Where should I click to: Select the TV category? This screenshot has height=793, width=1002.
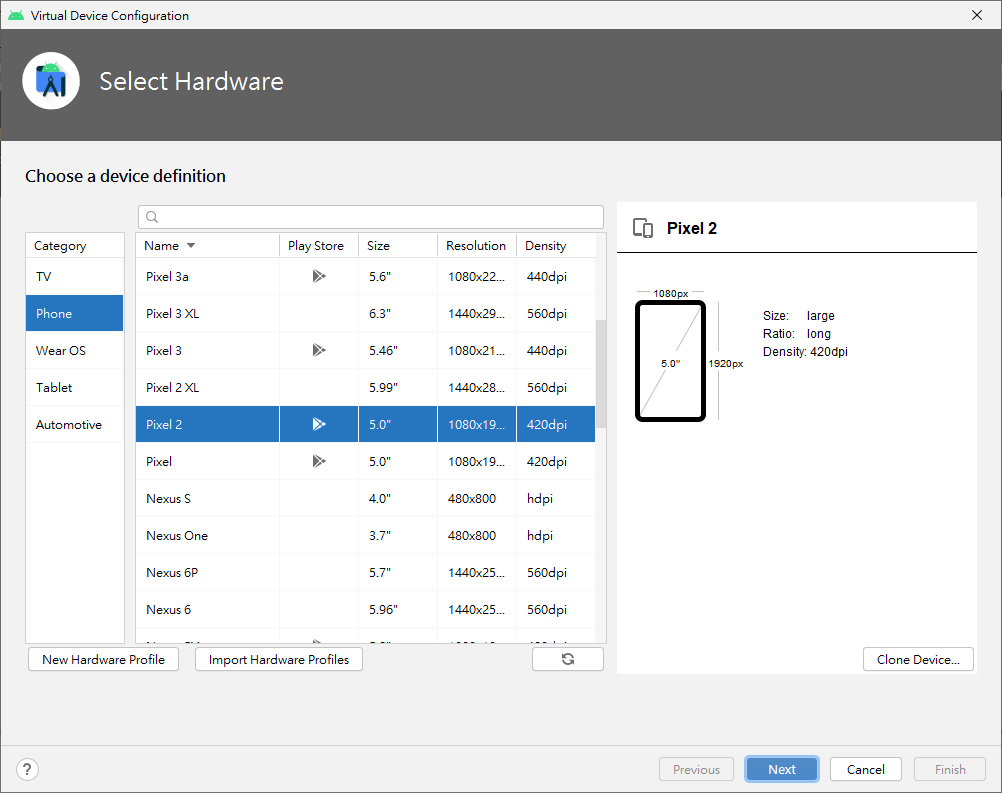point(75,276)
